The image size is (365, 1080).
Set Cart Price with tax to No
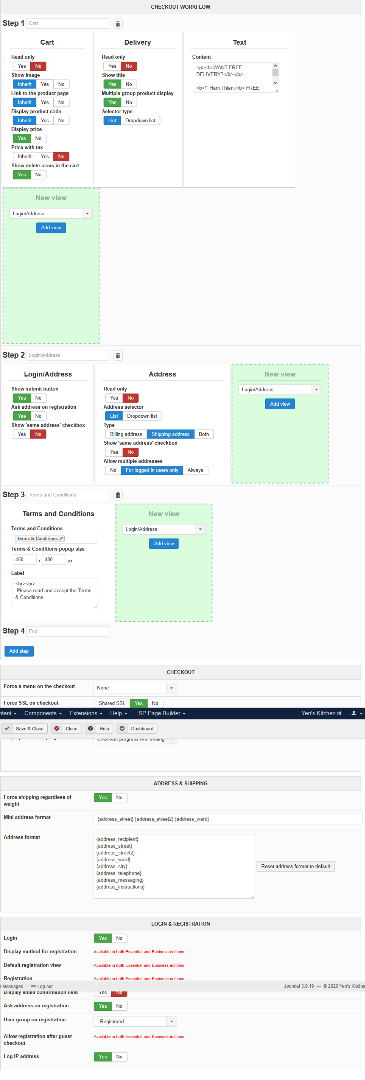tap(62, 156)
